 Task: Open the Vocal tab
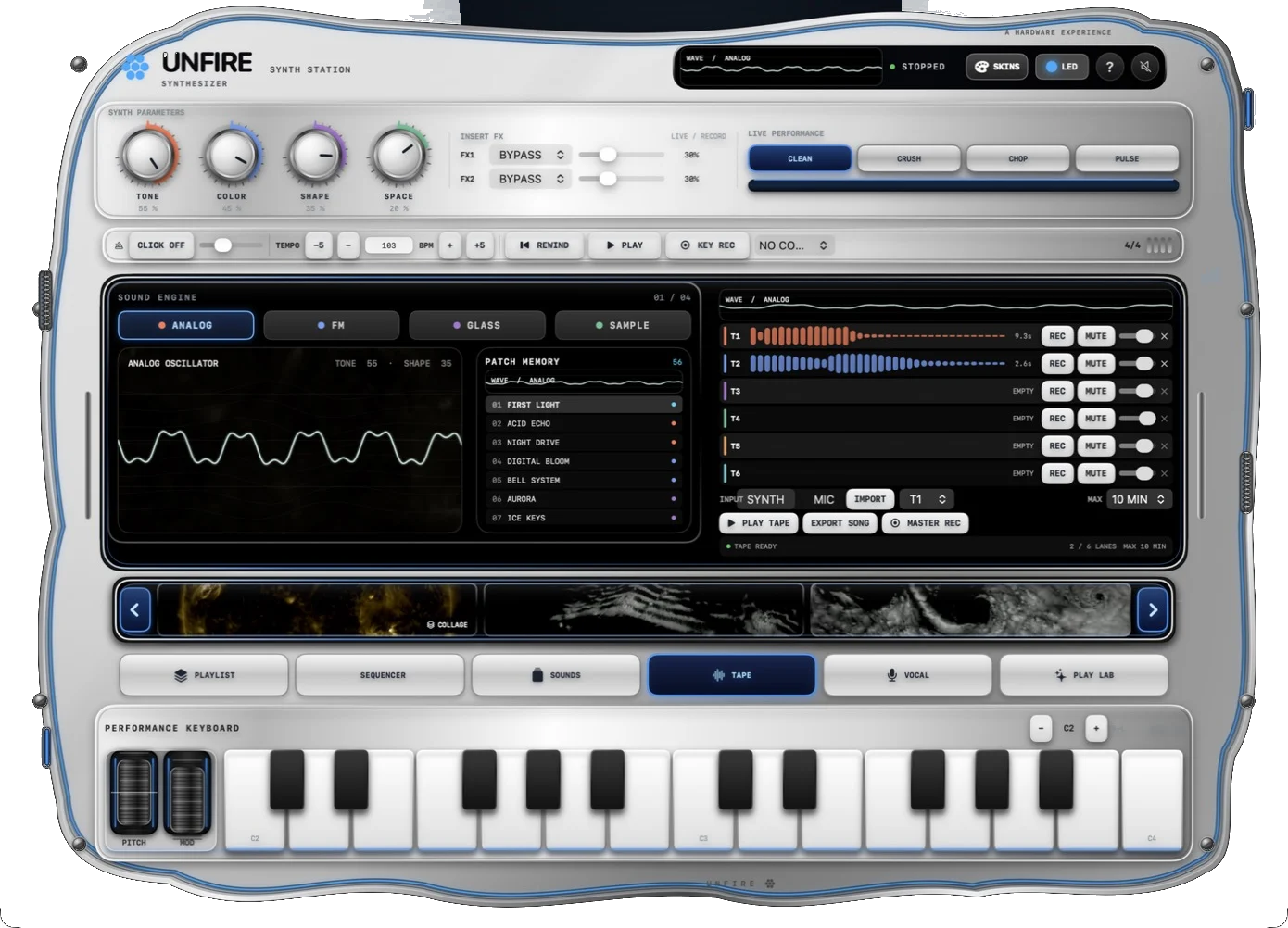click(908, 675)
